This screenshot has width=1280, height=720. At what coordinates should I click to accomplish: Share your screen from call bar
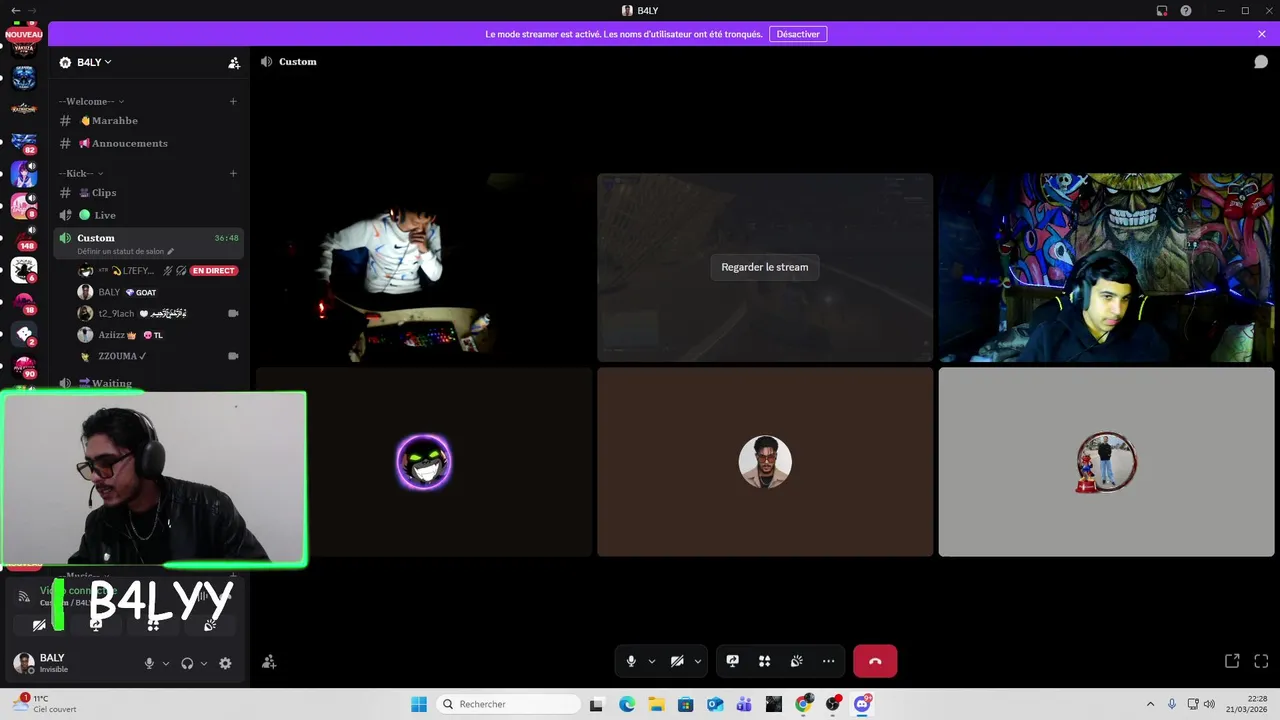point(732,661)
